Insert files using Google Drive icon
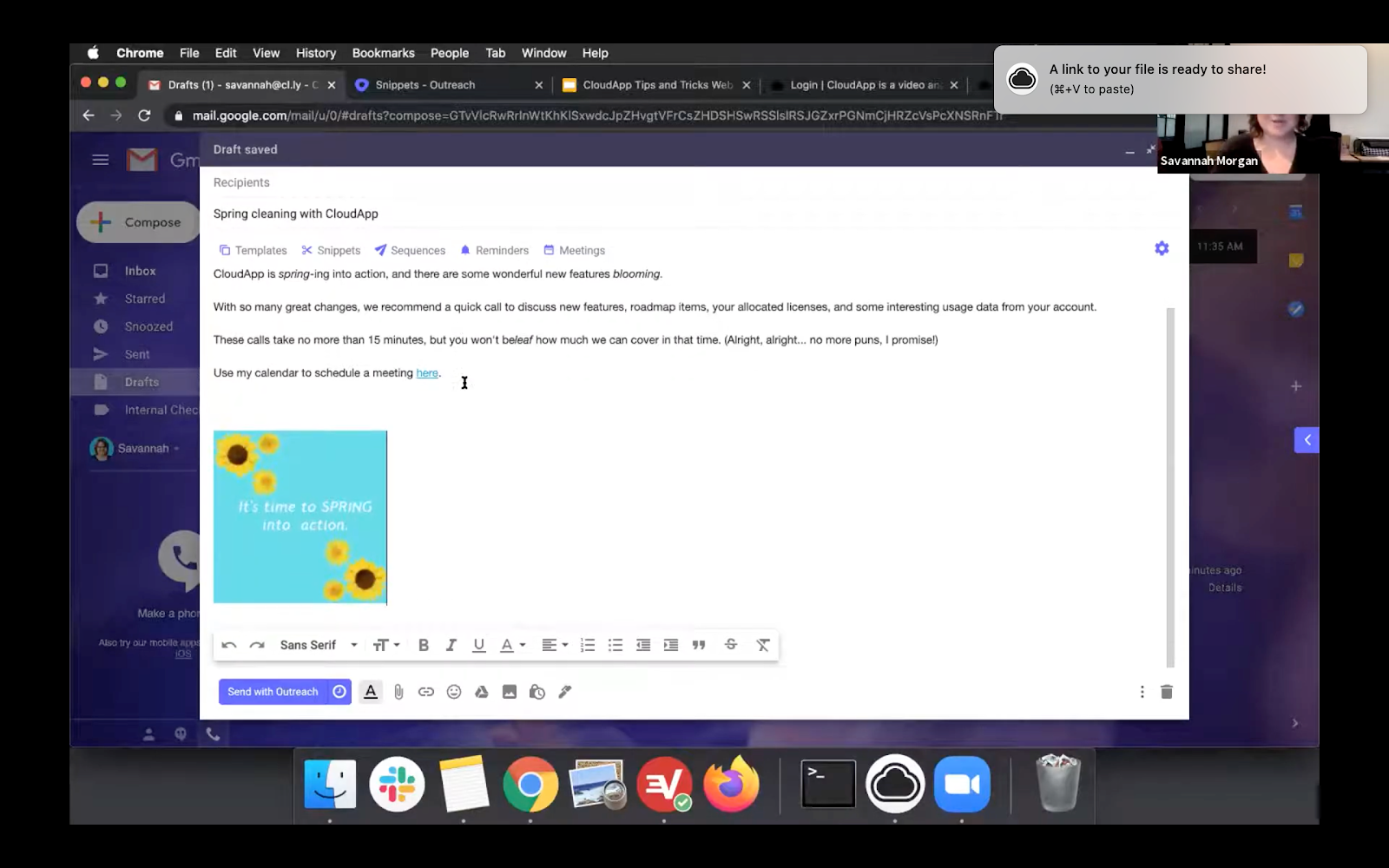Image resolution: width=1389 pixels, height=868 pixels. (x=482, y=692)
